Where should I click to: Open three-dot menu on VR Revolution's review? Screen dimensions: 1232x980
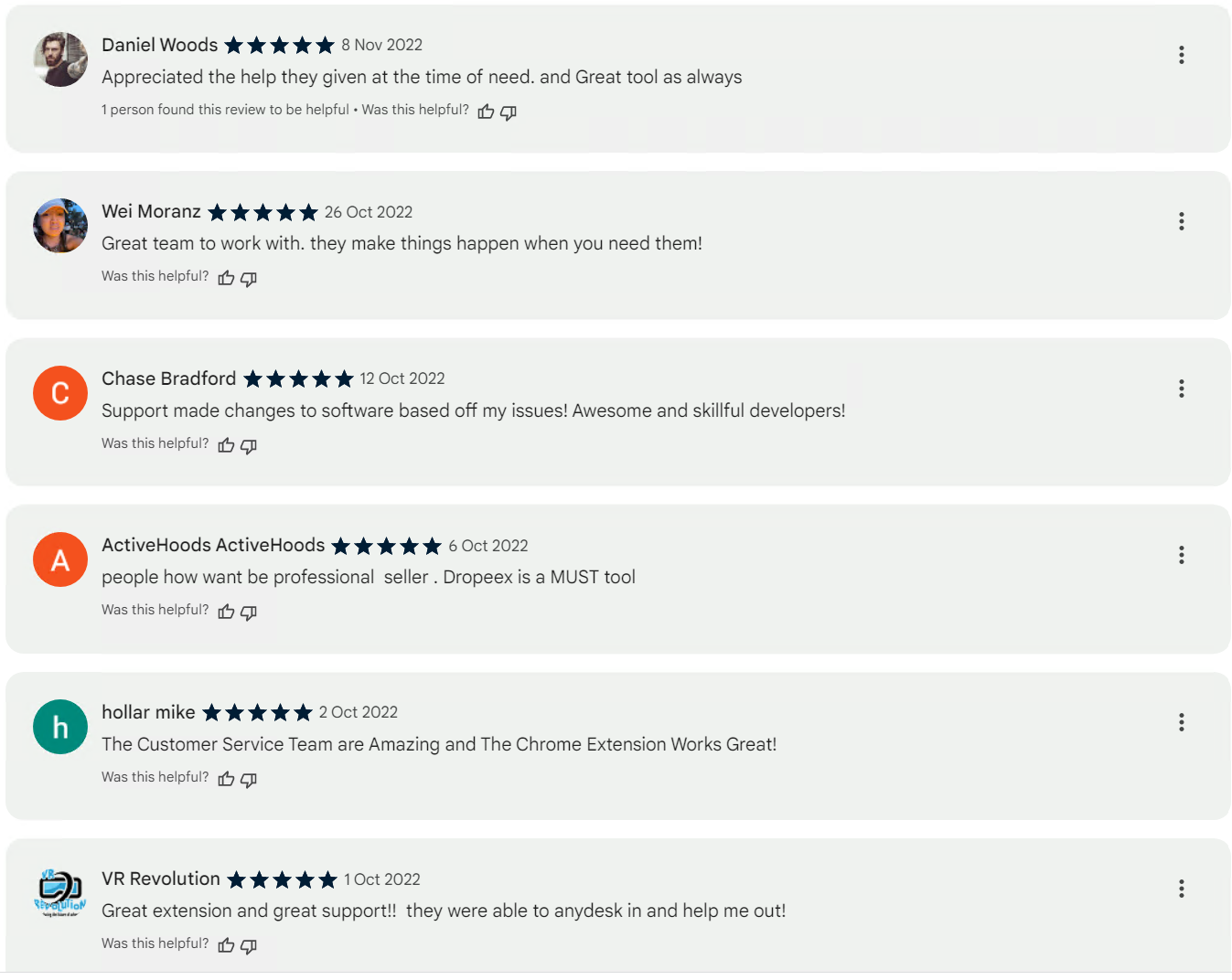tap(1182, 889)
